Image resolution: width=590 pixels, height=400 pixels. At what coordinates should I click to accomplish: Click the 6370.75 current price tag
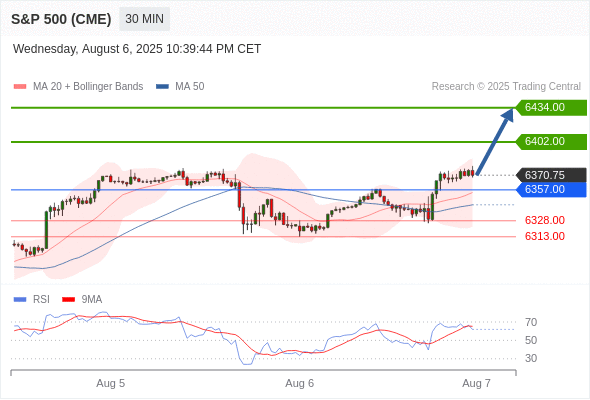(x=551, y=175)
